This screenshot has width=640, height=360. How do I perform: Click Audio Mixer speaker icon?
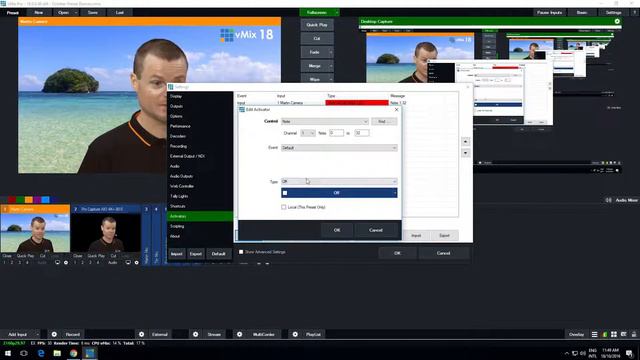pos(608,200)
